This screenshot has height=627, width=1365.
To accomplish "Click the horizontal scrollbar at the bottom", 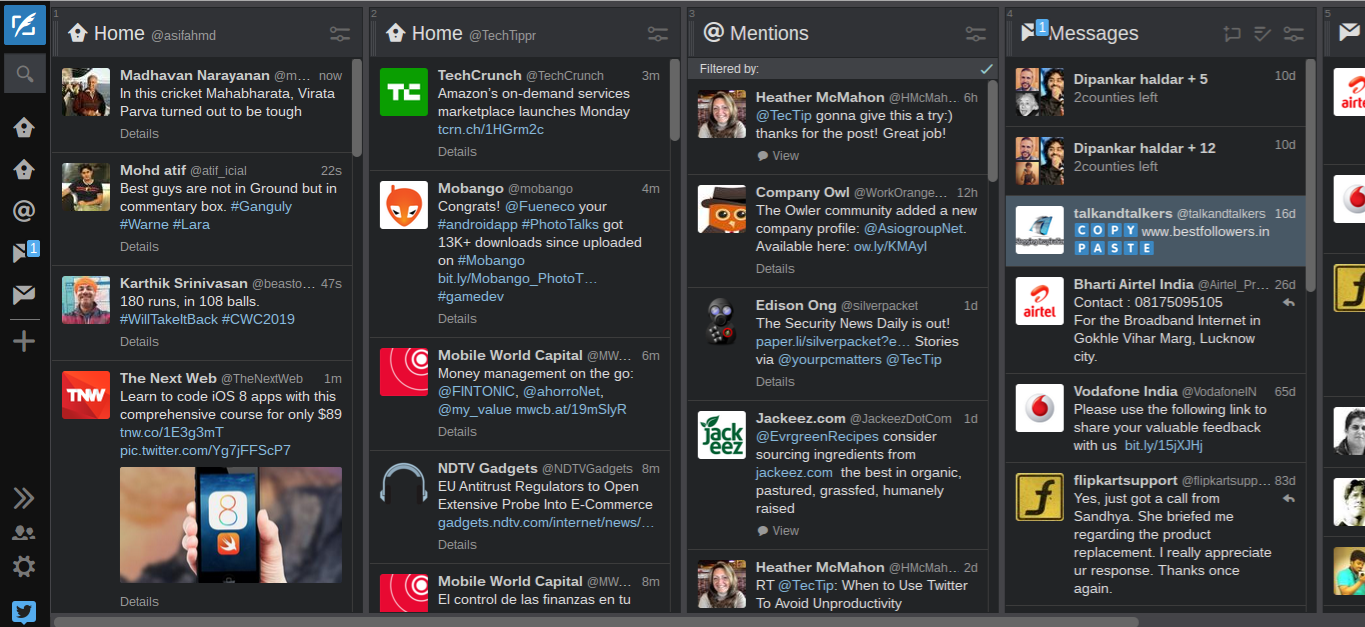I will click(x=596, y=621).
